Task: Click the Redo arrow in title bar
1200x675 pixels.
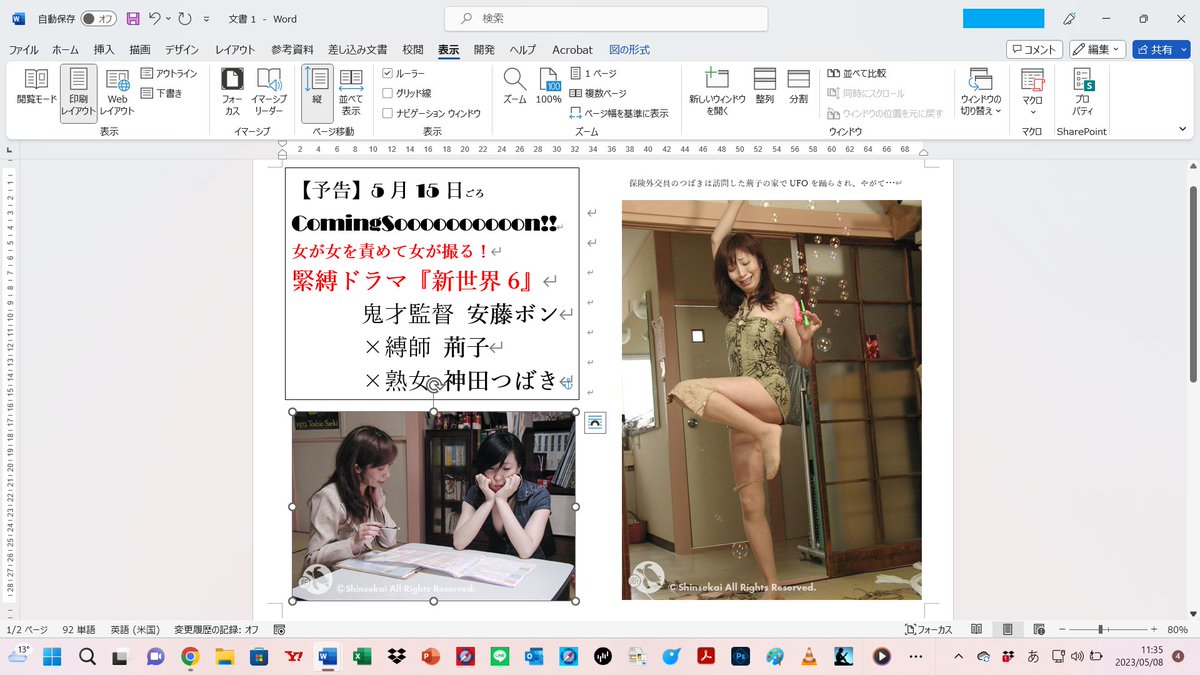Action: point(185,19)
